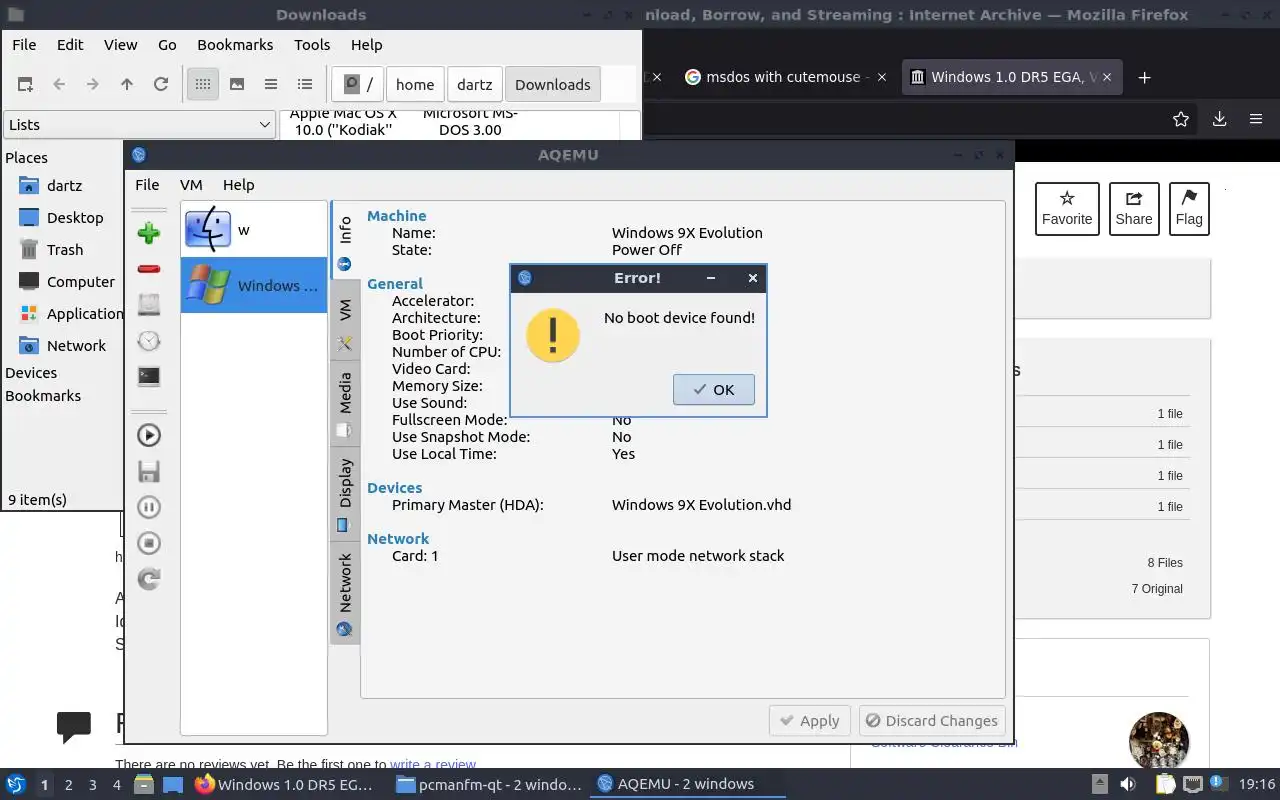Click the network ethernet tray icon
This screenshot has width=1280, height=800.
click(1193, 784)
